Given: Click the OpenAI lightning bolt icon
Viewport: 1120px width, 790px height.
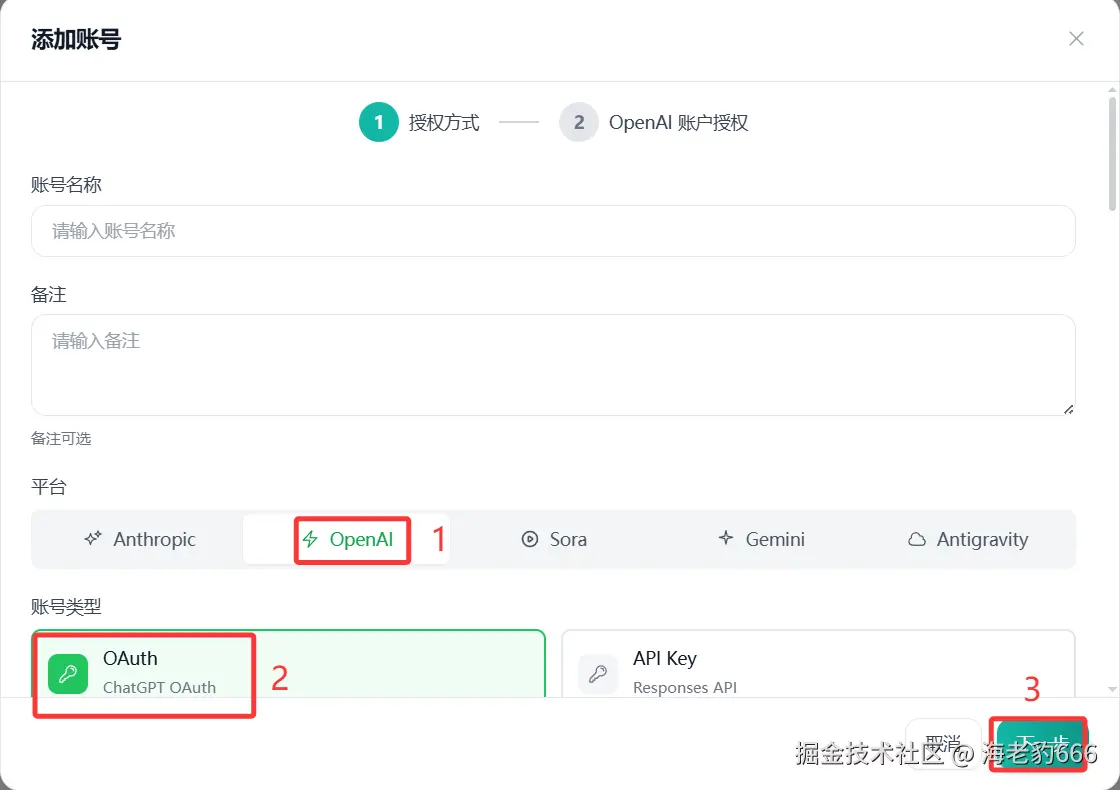Looking at the screenshot, I should pyautogui.click(x=310, y=539).
